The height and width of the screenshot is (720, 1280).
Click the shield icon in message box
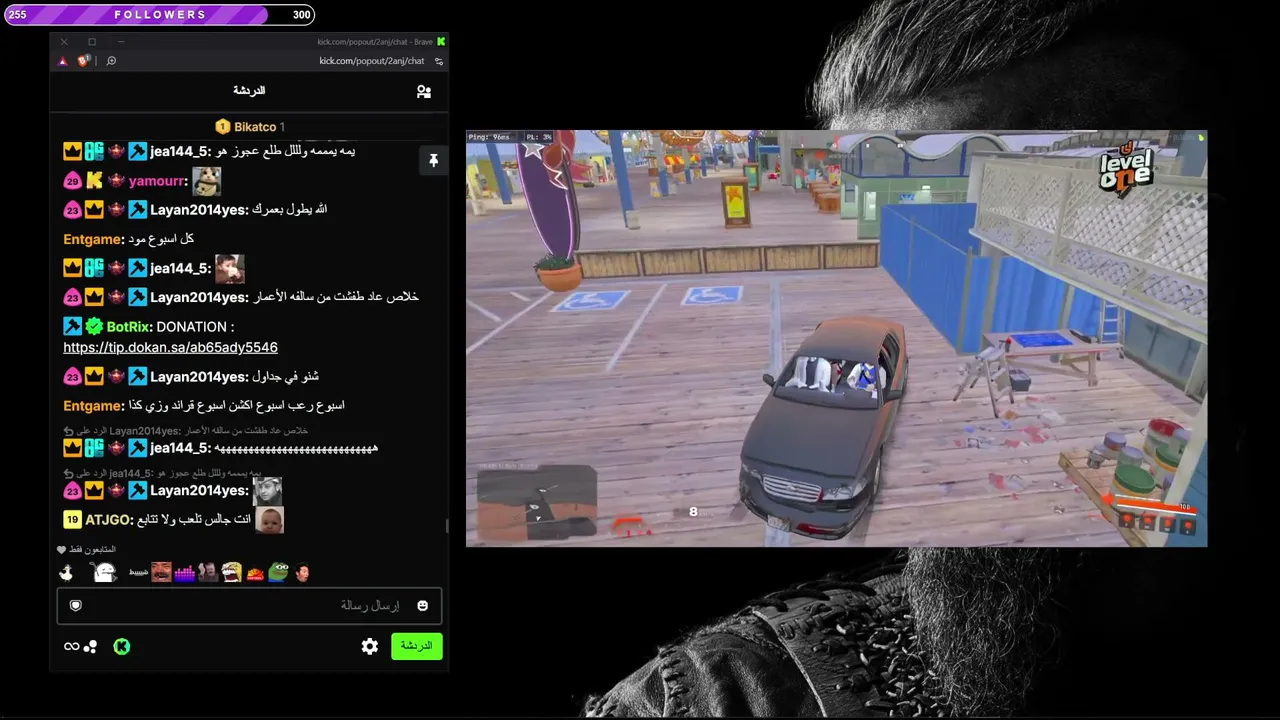pyautogui.click(x=75, y=605)
